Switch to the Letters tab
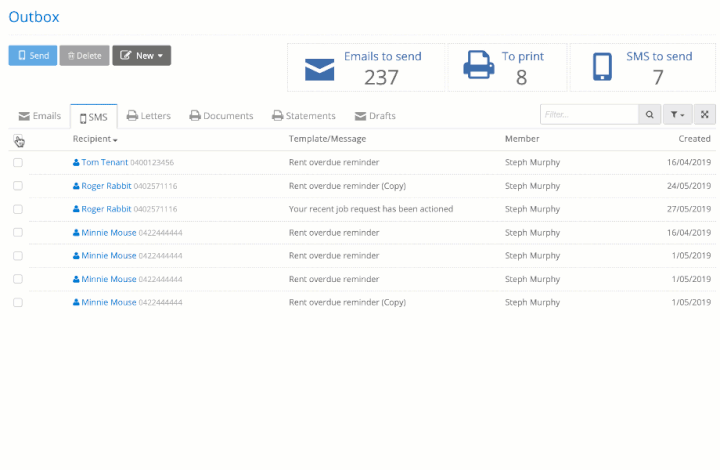 [x=148, y=116]
